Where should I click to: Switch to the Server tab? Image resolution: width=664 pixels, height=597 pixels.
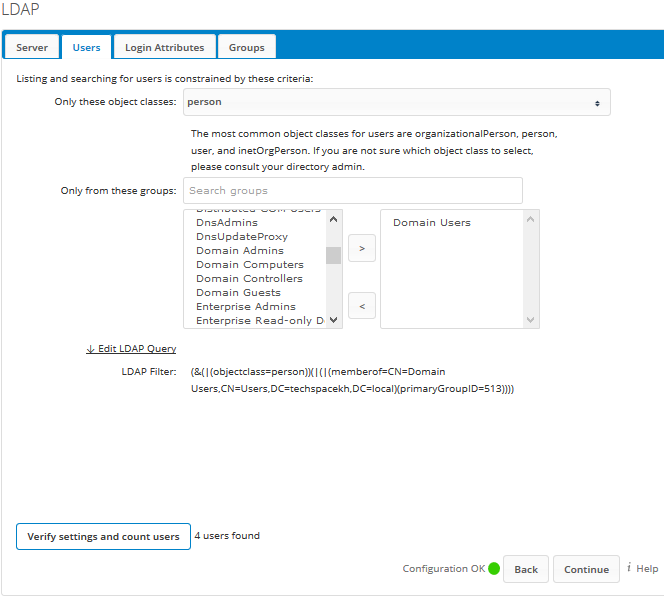click(x=32, y=47)
